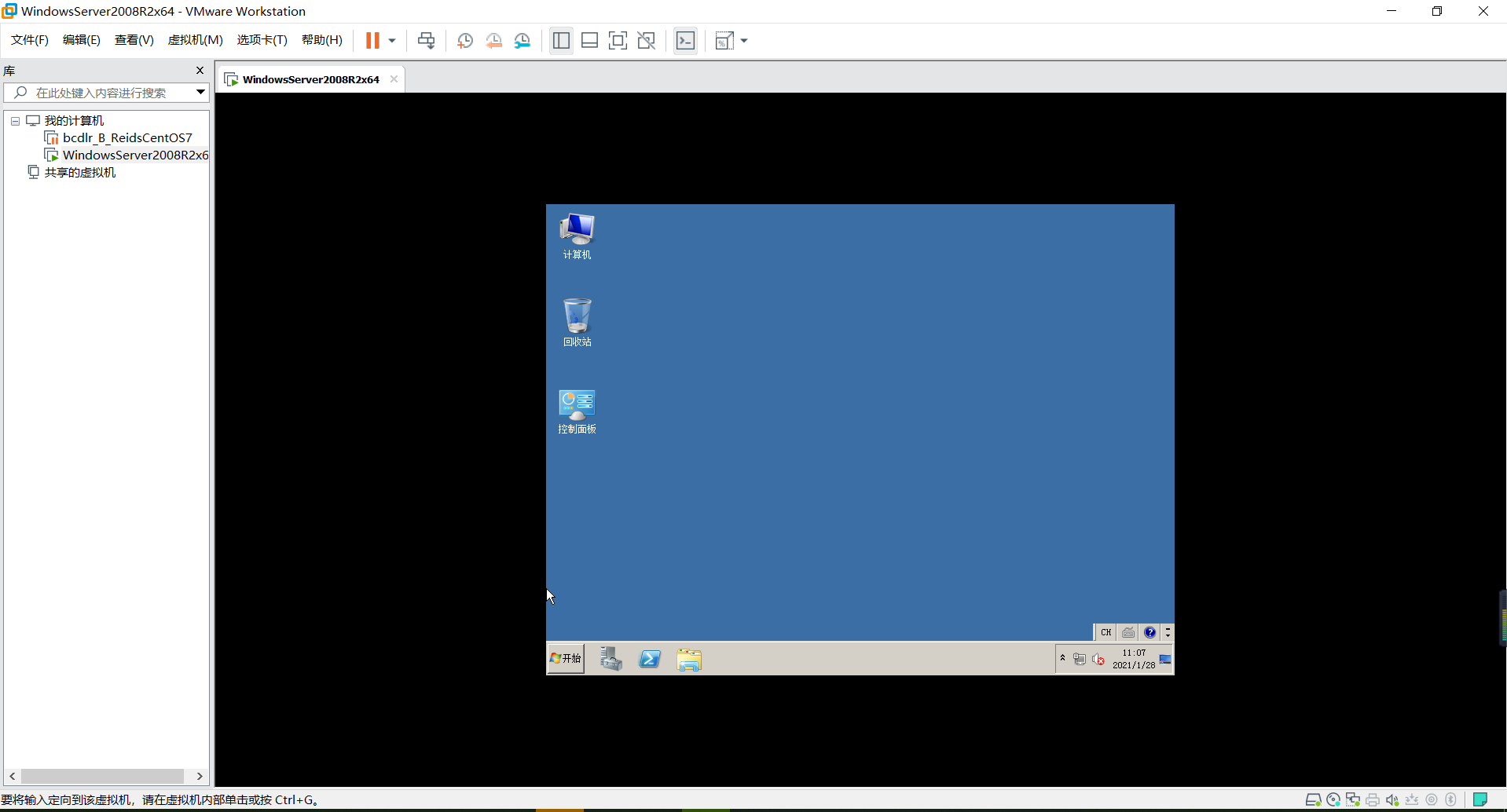
Task: Revert the VM to its snapshot
Action: (x=494, y=40)
